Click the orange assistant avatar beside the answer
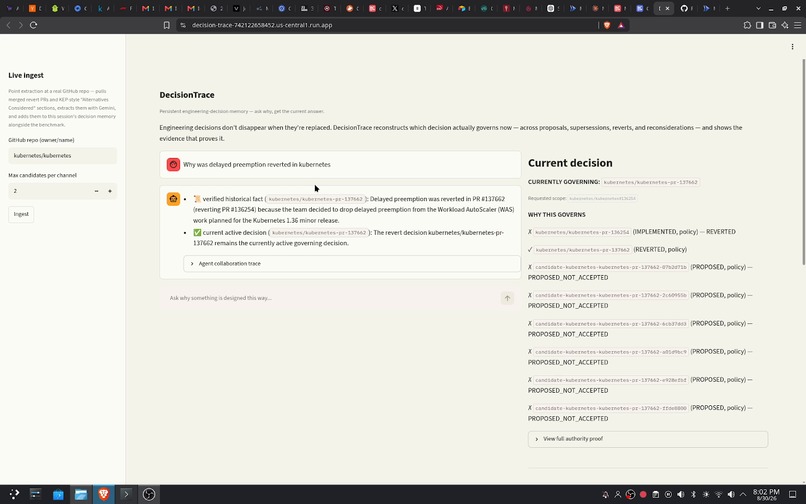Image resolution: width=806 pixels, height=504 pixels. click(x=173, y=199)
